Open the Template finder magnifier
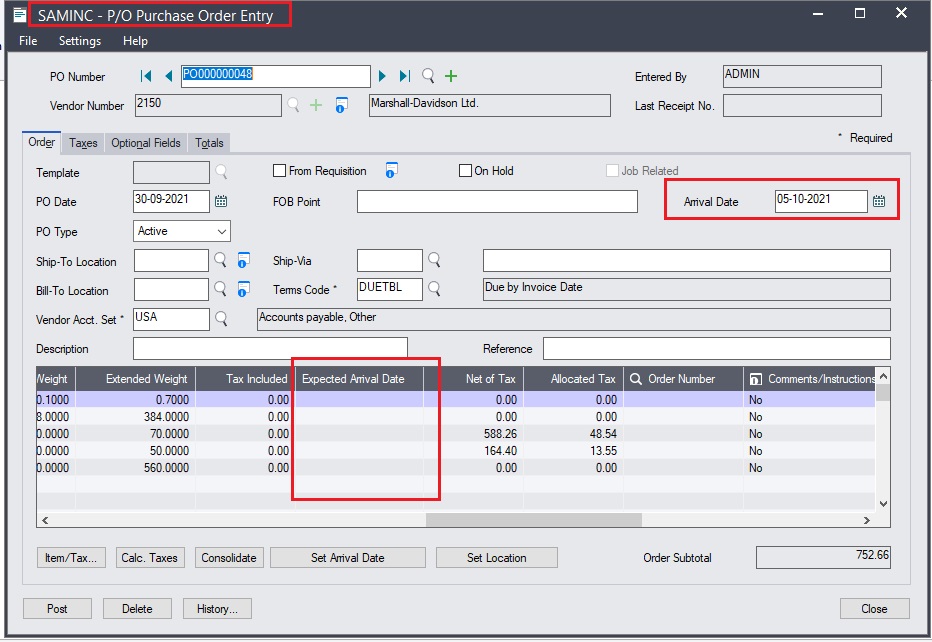This screenshot has height=642, width=932. point(221,172)
